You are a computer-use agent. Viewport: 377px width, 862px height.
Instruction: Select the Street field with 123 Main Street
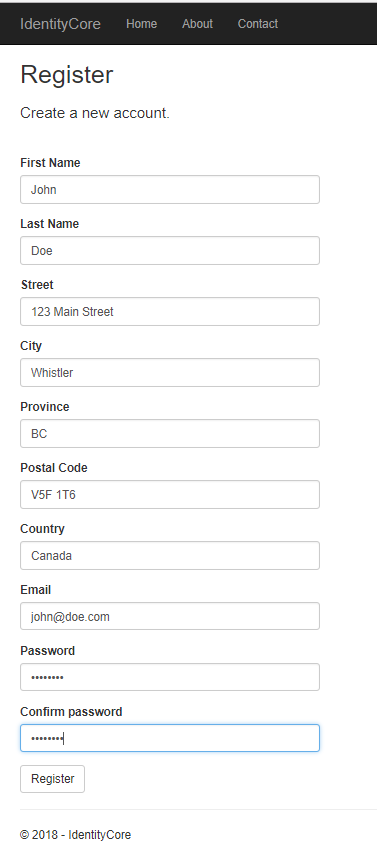click(x=170, y=312)
